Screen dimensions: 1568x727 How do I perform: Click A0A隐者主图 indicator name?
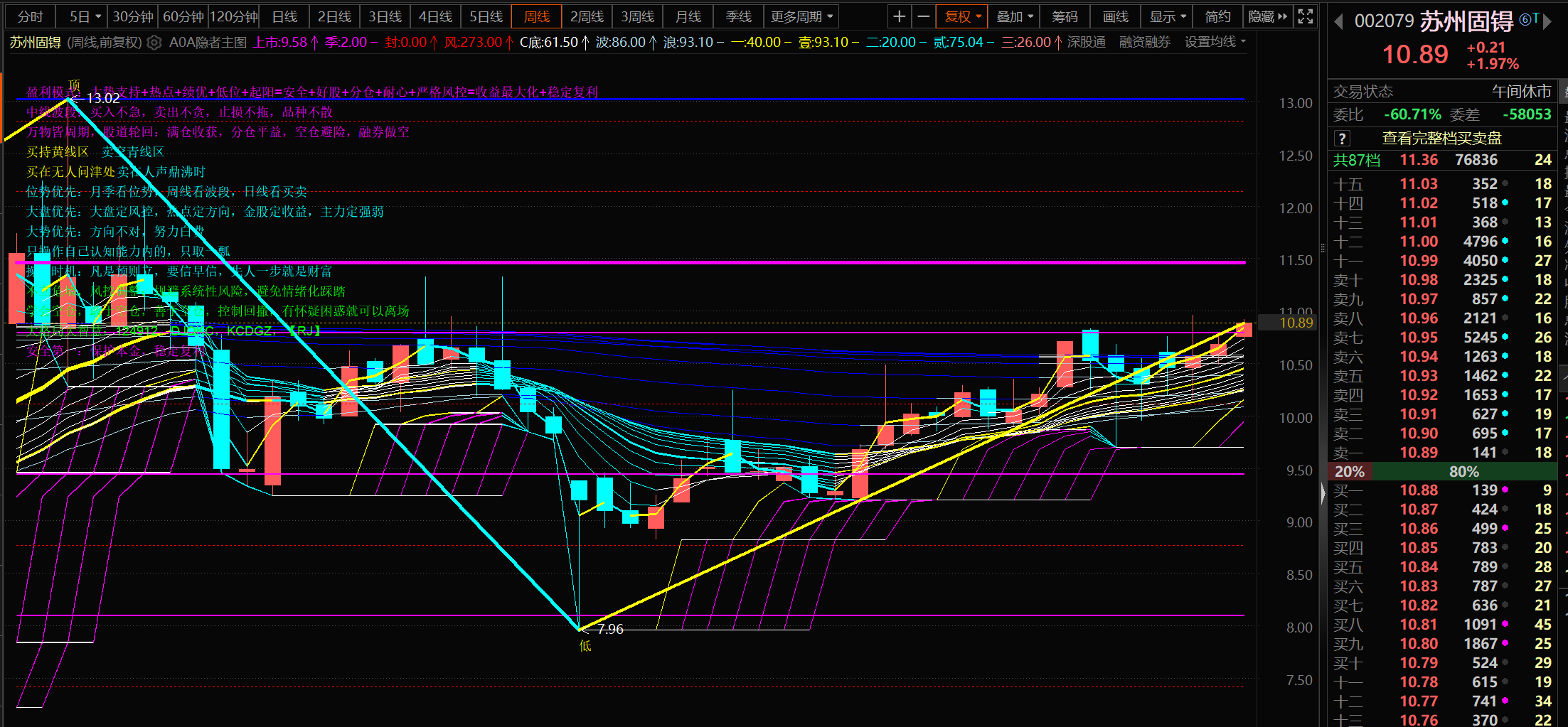pos(208,43)
